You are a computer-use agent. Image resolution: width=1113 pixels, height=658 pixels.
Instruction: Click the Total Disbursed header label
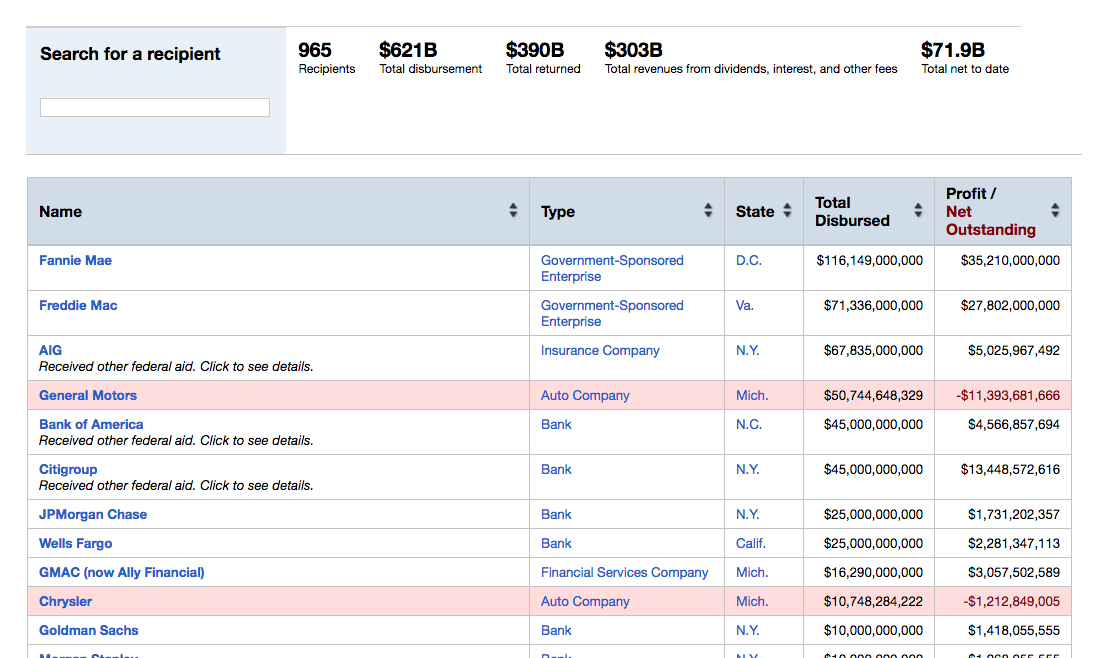click(852, 212)
